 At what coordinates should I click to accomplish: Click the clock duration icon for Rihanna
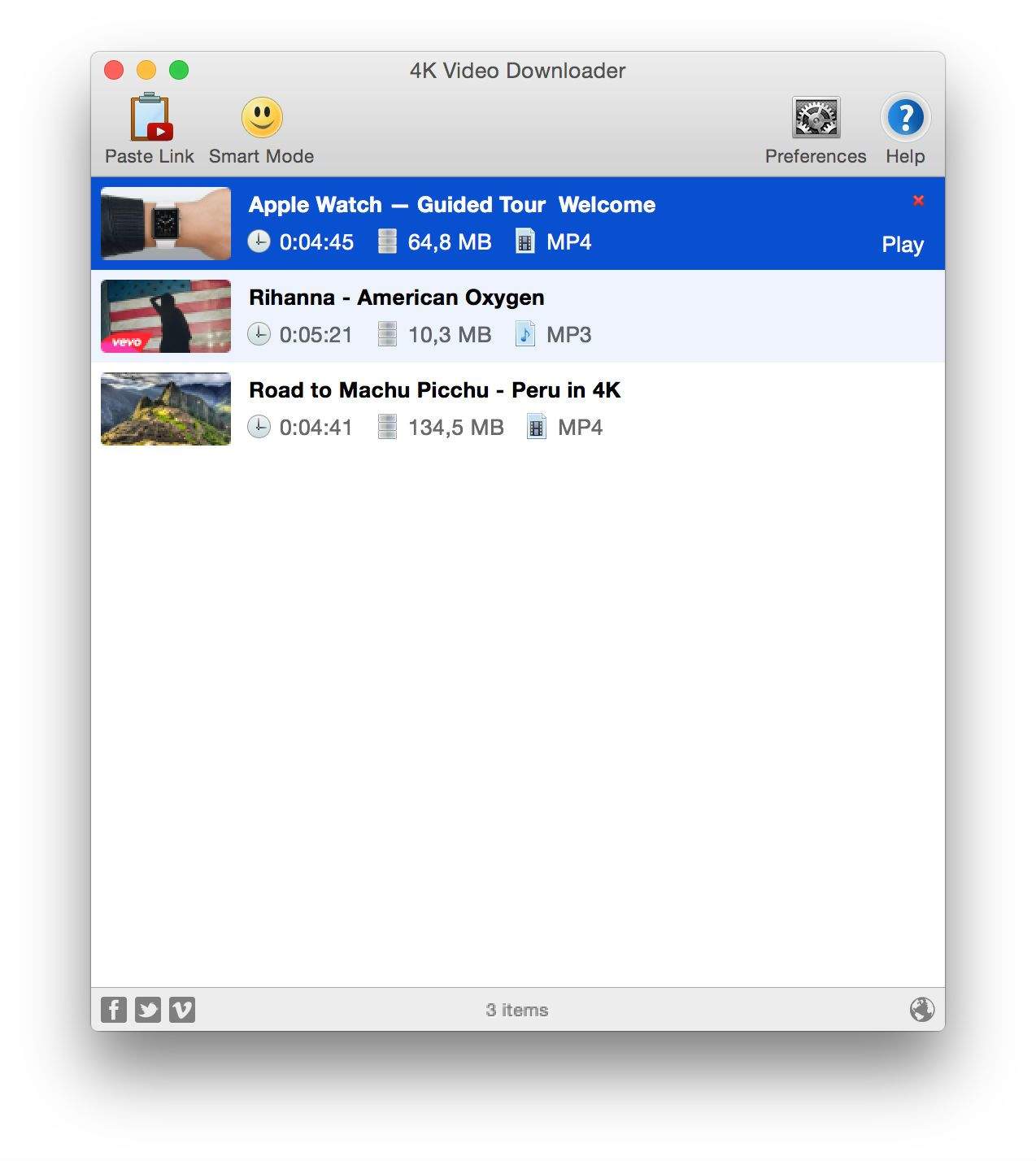pyautogui.click(x=259, y=334)
